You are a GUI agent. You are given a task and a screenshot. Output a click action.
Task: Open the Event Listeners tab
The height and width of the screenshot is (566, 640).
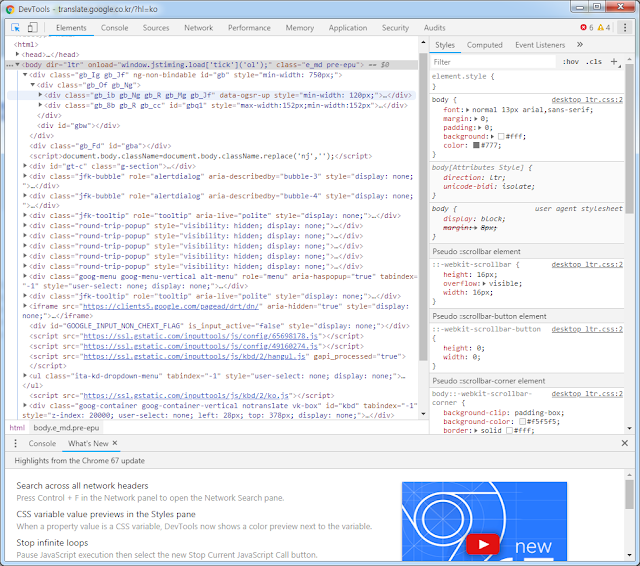tap(540, 45)
